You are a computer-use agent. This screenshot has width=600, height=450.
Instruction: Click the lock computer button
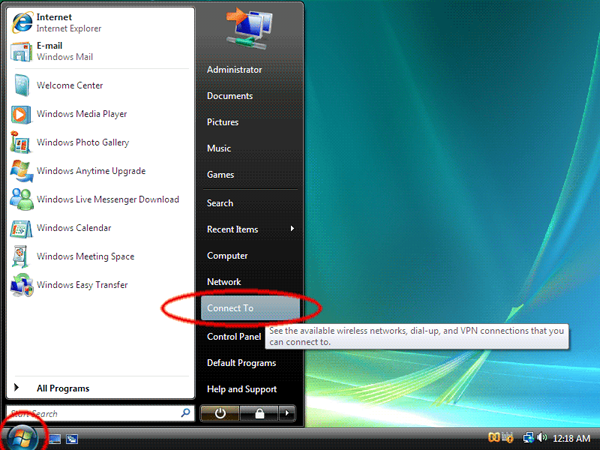(257, 412)
